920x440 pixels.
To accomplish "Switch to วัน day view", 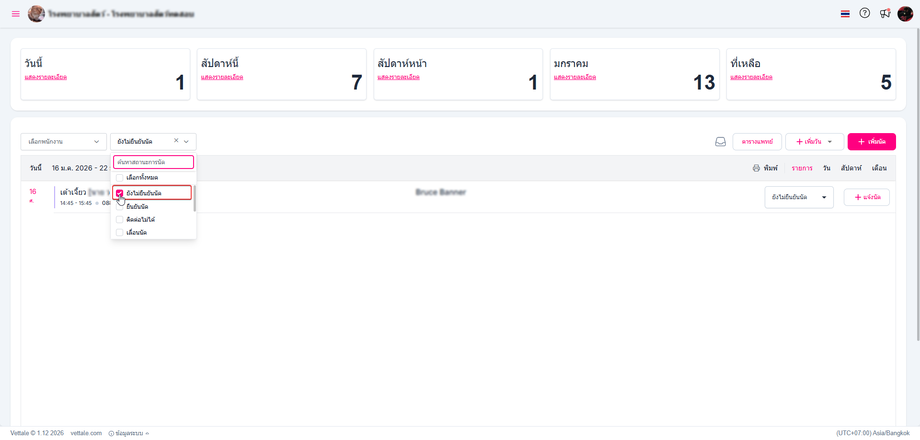I will pos(826,168).
